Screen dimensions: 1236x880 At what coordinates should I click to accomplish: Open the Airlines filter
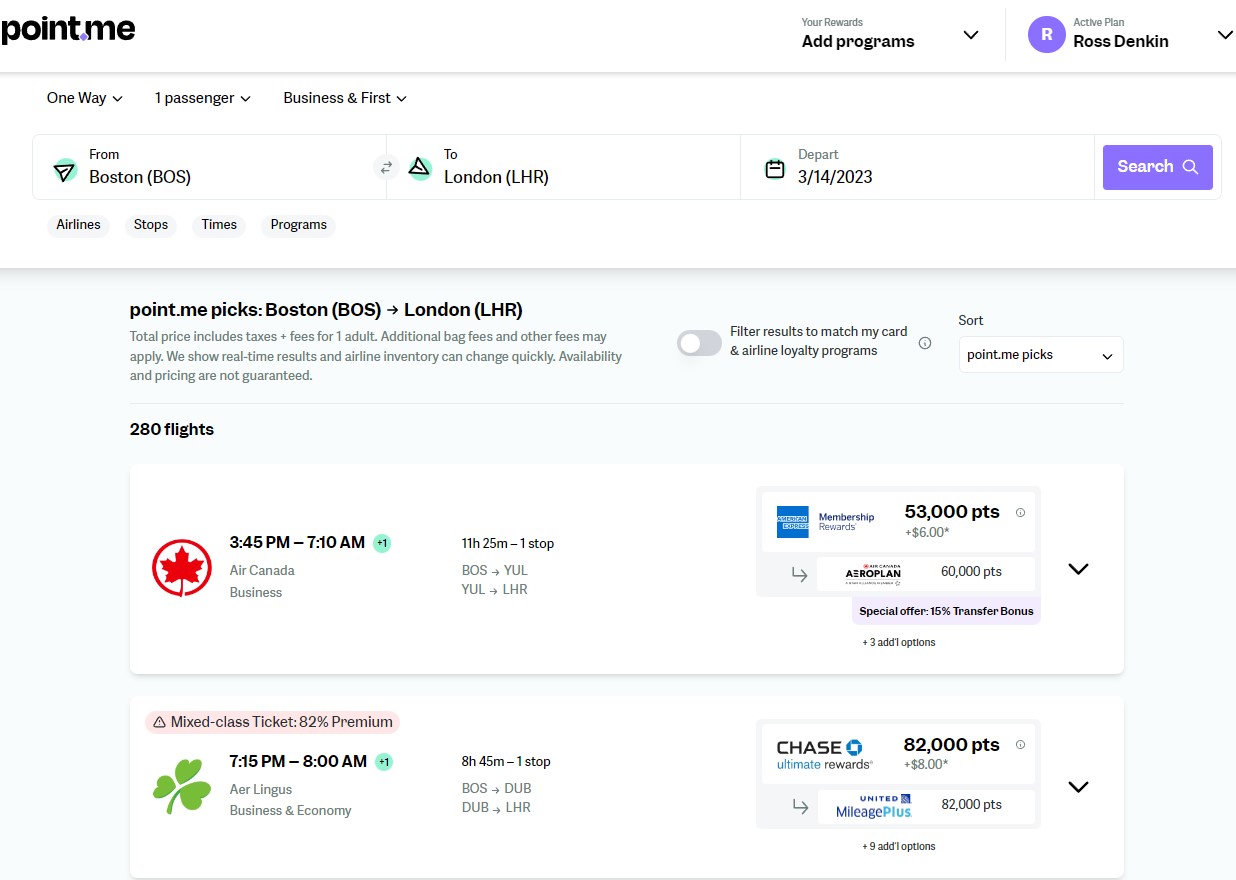[78, 225]
